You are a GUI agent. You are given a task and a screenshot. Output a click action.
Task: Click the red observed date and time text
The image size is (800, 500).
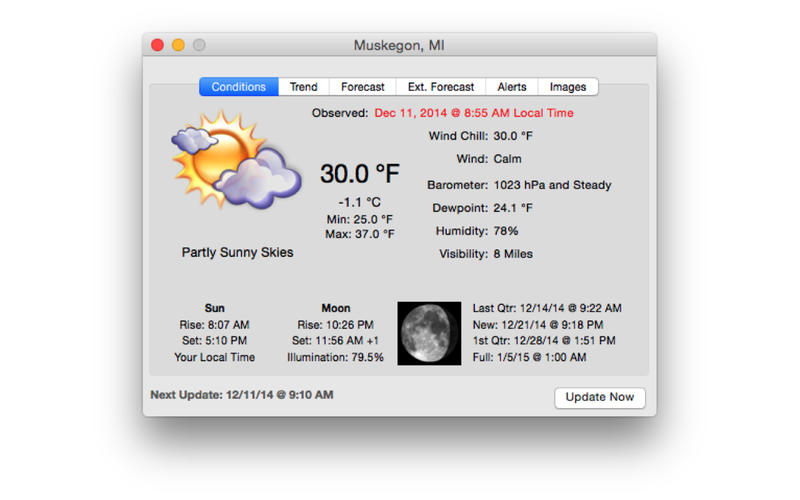click(474, 113)
